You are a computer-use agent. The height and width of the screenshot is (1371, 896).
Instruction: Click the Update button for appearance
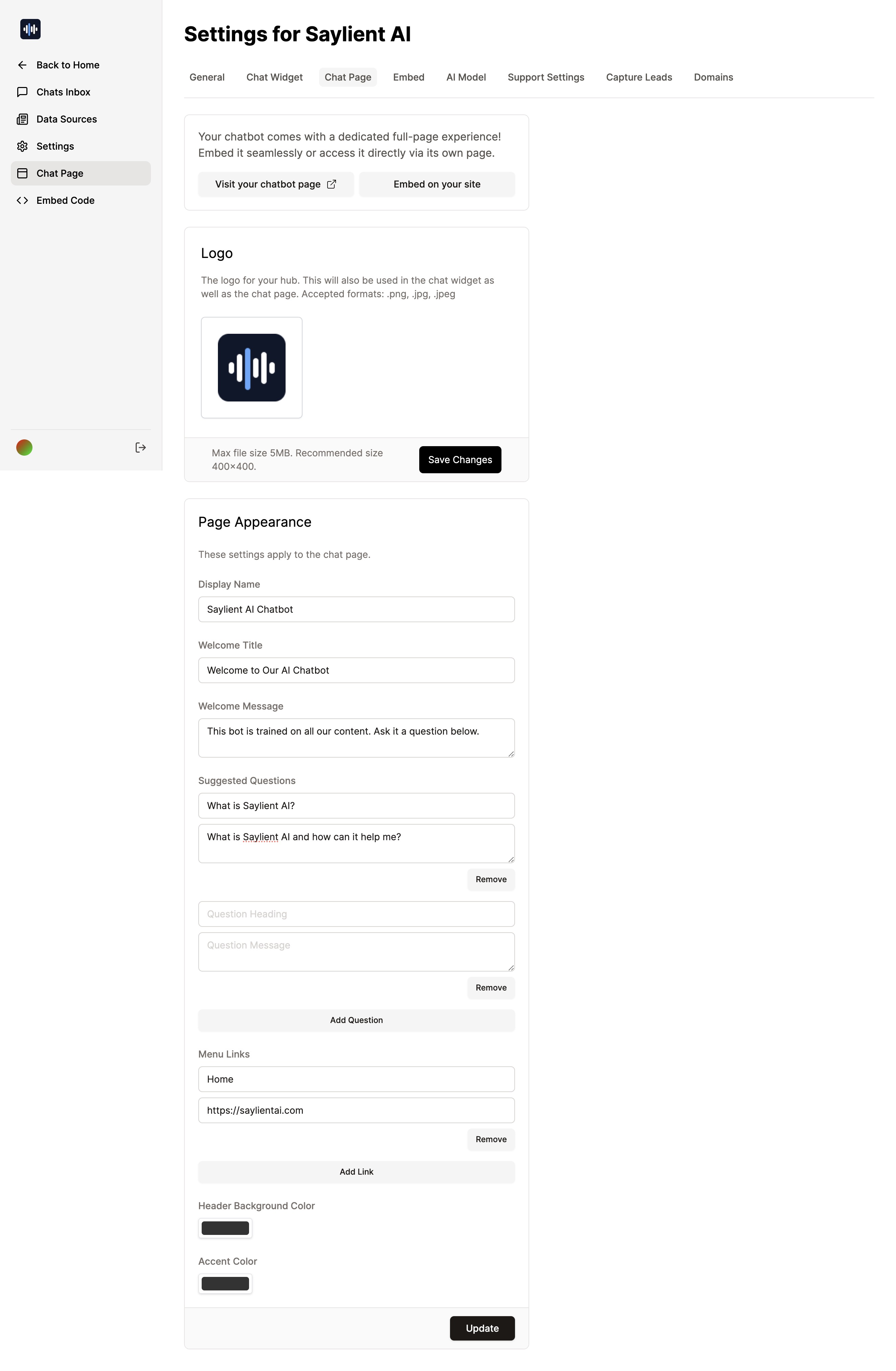click(x=482, y=1328)
